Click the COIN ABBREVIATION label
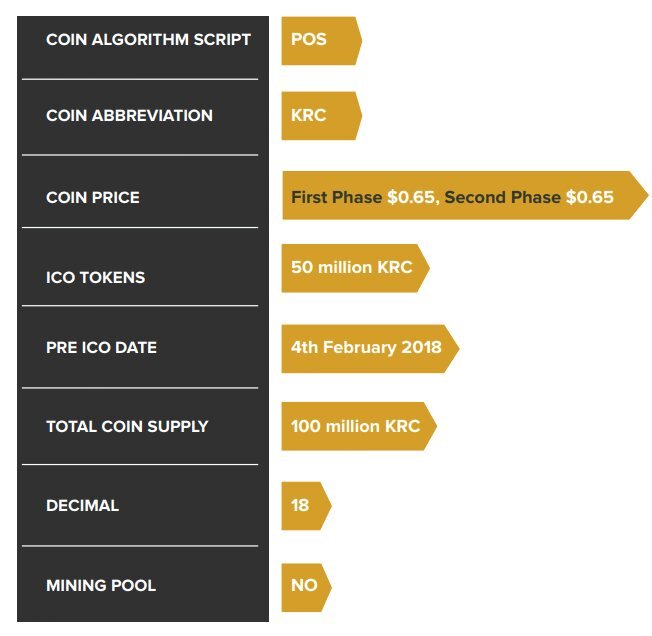 pos(129,116)
